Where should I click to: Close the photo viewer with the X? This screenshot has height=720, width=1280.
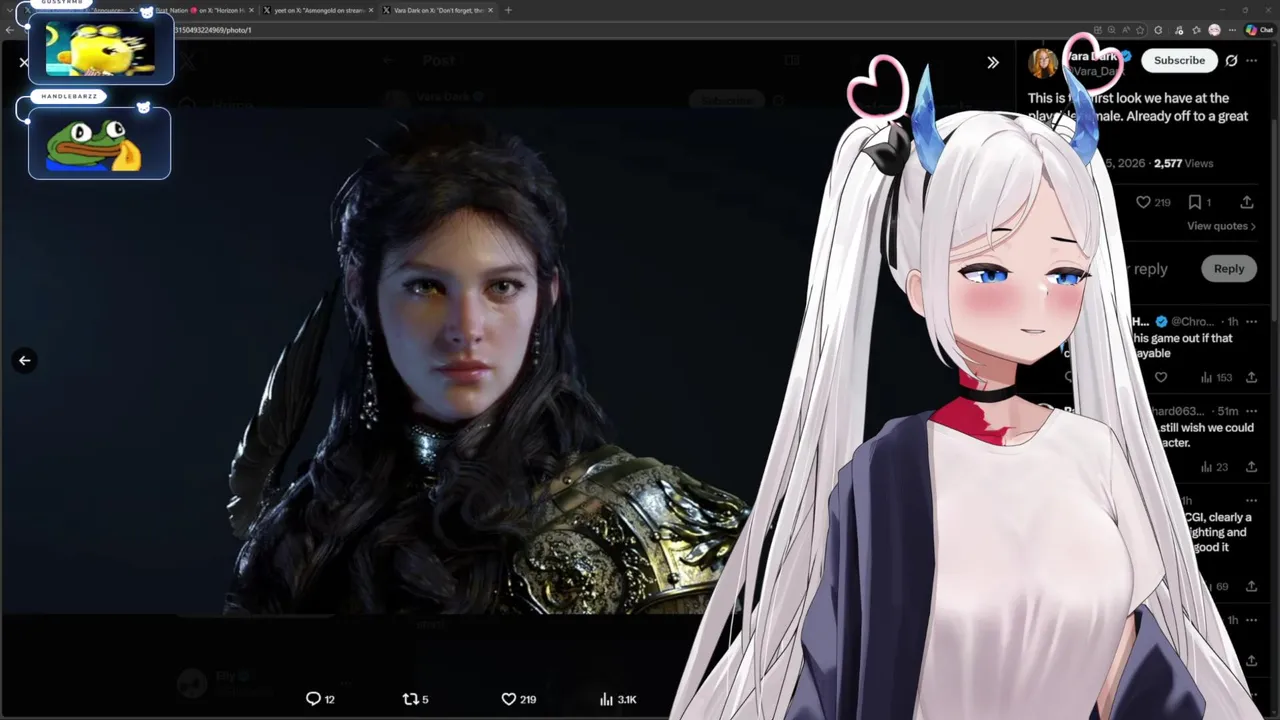pos(24,62)
